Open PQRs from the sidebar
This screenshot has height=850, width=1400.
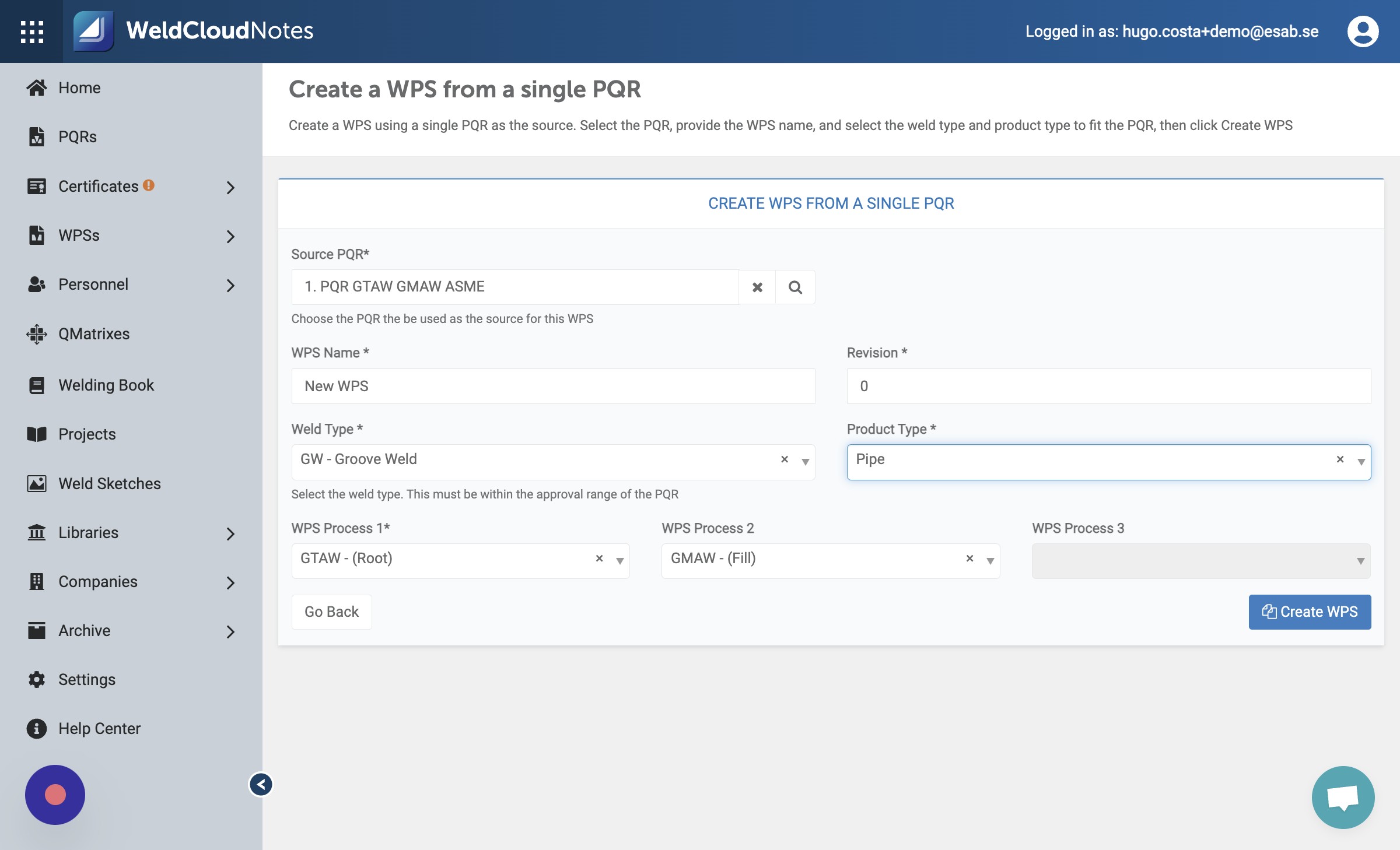click(x=78, y=136)
